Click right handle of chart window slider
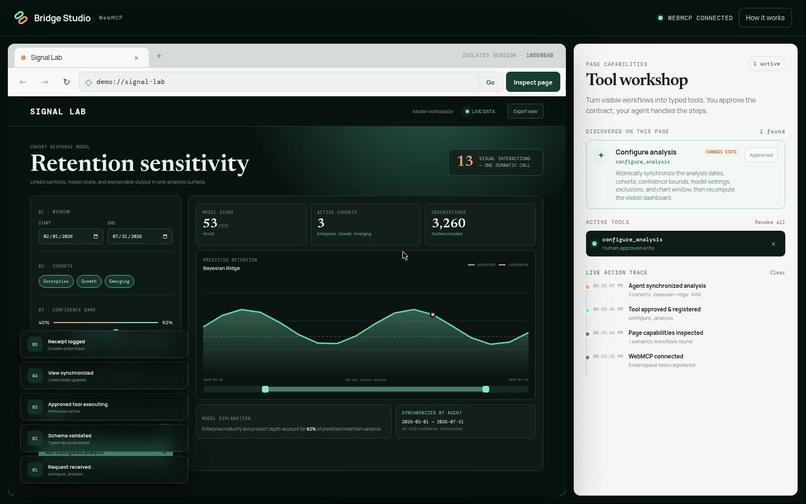806x504 pixels. 486,389
